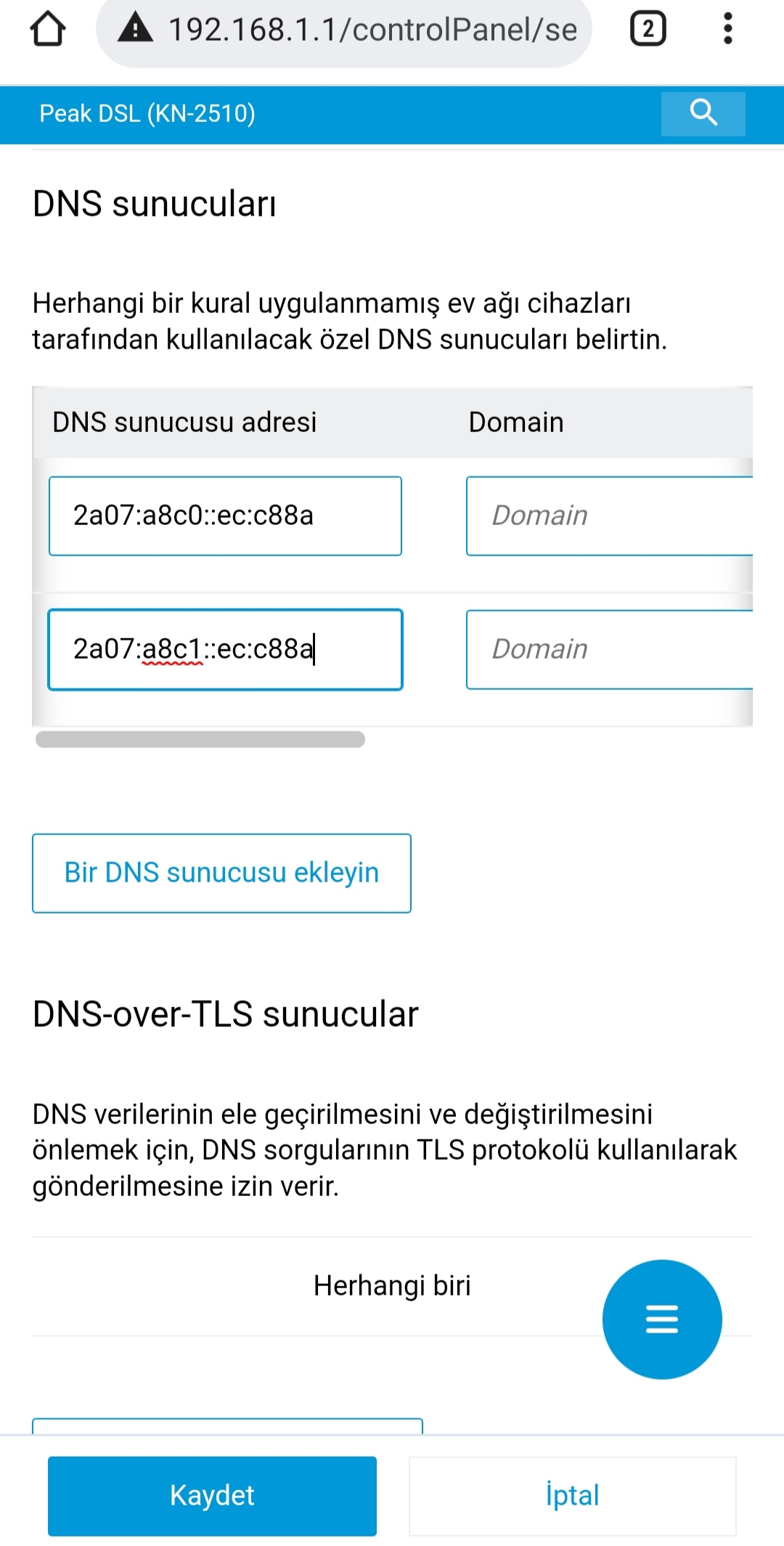784x1546 pixels.
Task: Click the second row Domain input field
Action: tap(609, 649)
